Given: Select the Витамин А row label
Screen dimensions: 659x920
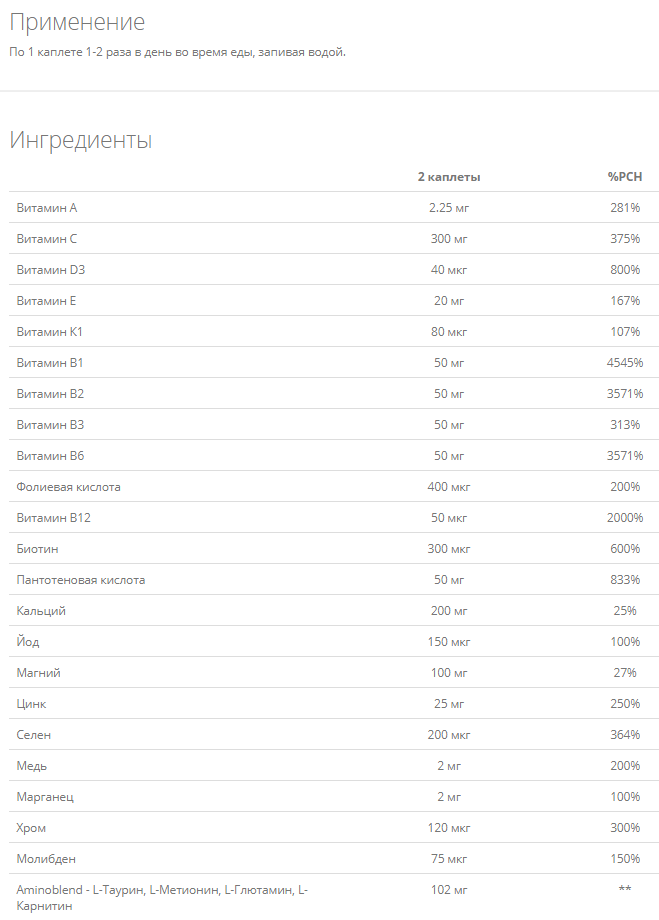Looking at the screenshot, I should tap(46, 208).
